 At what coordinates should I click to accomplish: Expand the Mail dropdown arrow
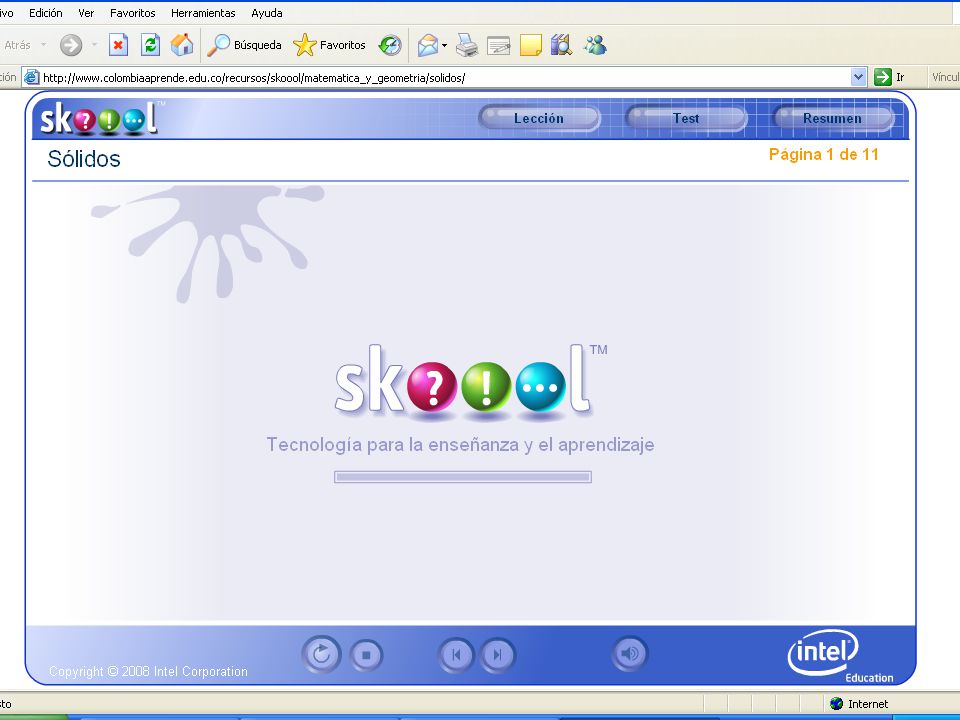[444, 45]
